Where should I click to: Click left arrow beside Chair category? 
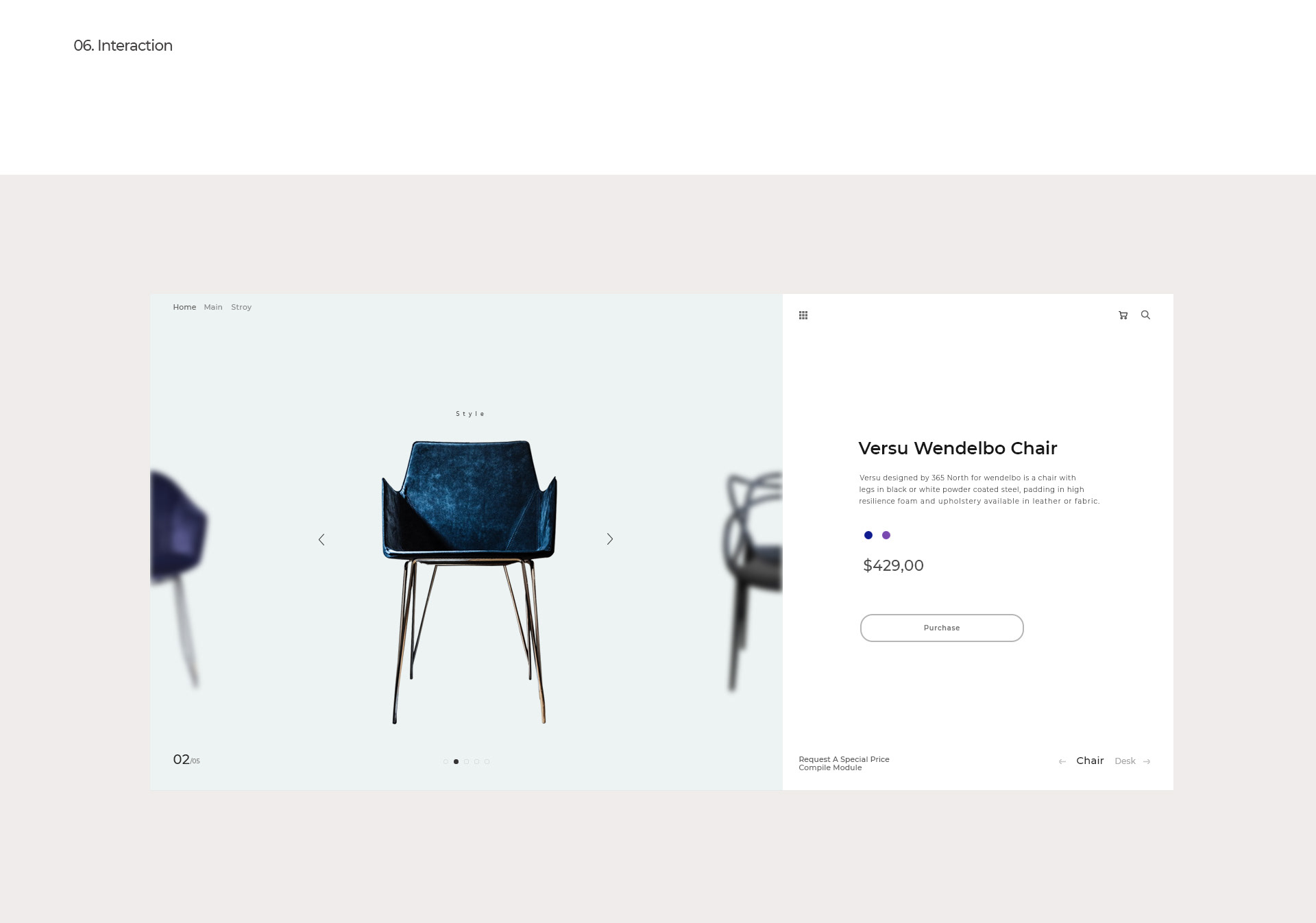click(x=1062, y=761)
